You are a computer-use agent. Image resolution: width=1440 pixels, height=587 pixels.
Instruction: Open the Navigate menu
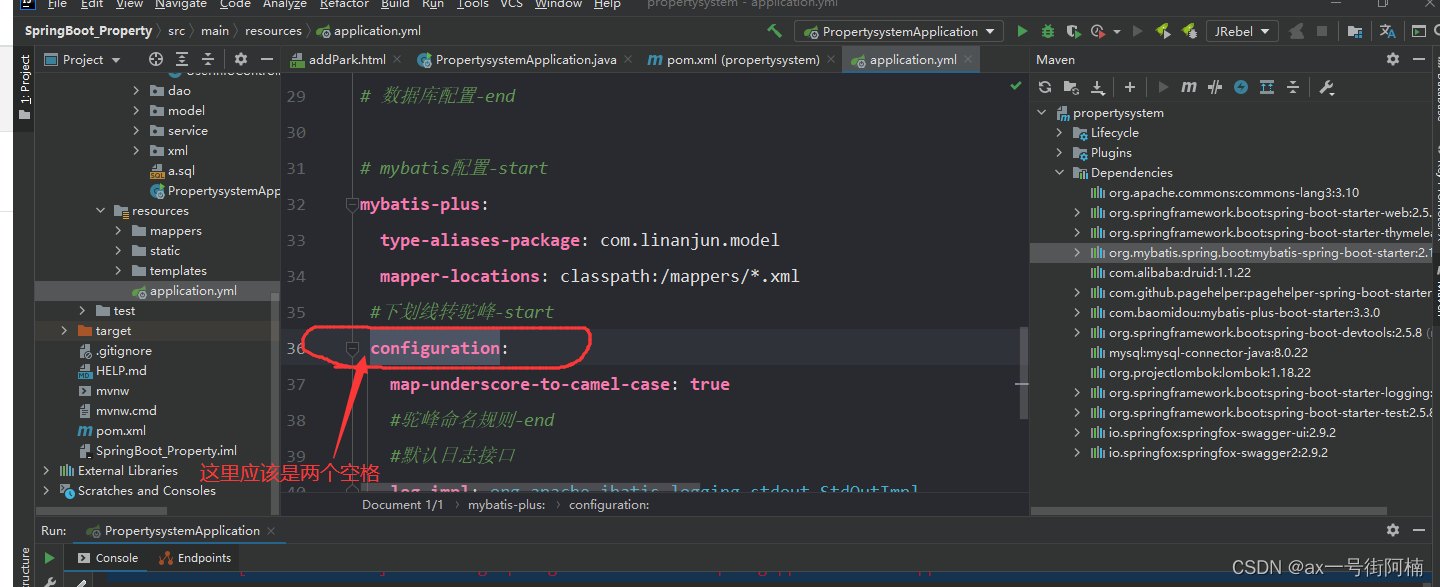pyautogui.click(x=181, y=4)
